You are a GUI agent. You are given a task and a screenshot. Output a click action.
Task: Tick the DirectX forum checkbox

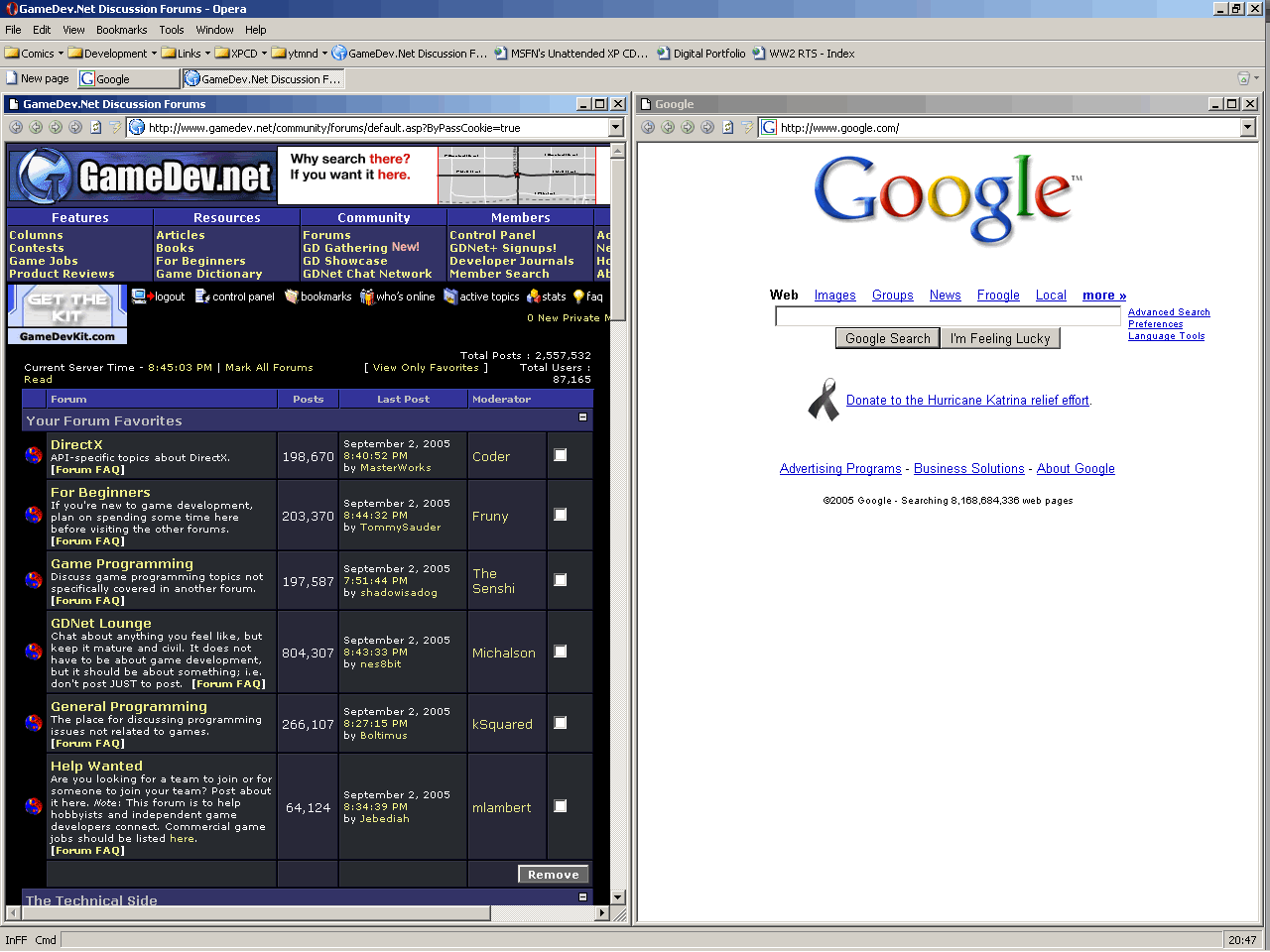[561, 455]
